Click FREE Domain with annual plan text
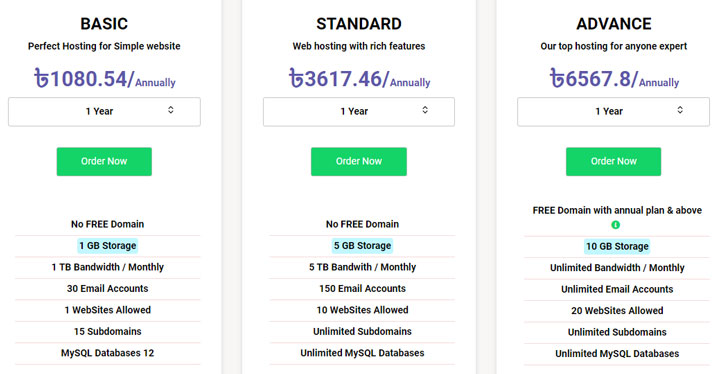The width and height of the screenshot is (720, 374). (617, 210)
